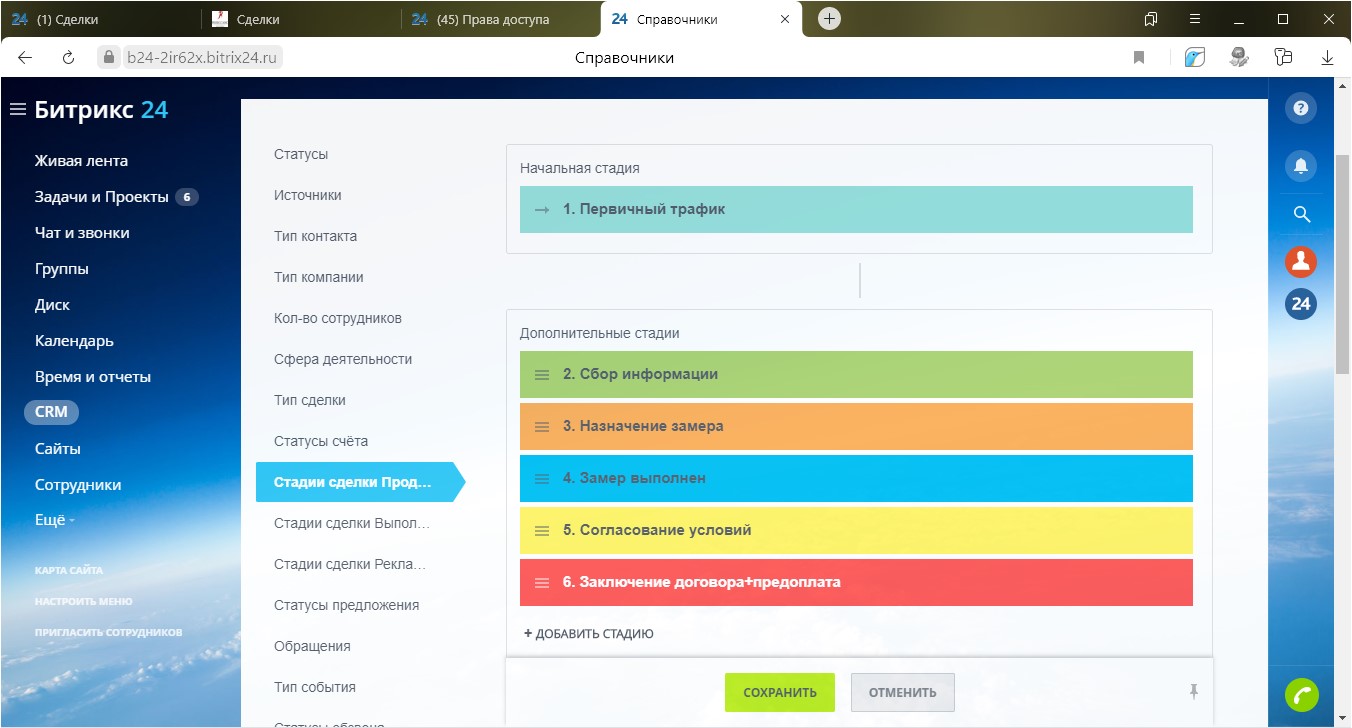Screen dimensions: 1352x728
Task: Click the round blue 24 icon
Action: [1301, 304]
